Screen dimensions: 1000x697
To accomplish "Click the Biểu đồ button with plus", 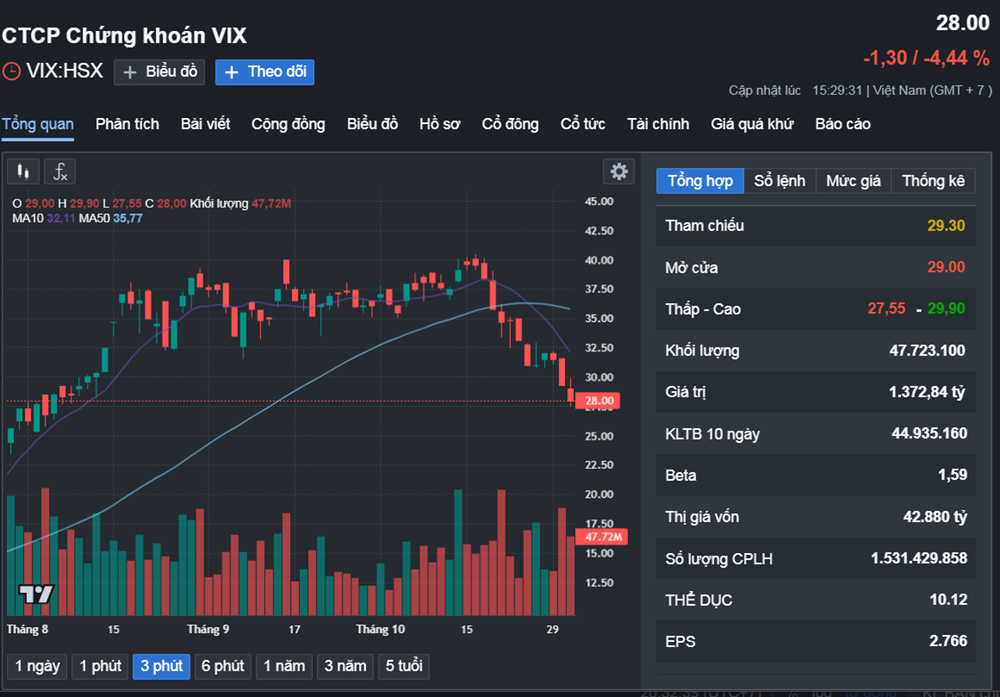I will click(x=160, y=72).
